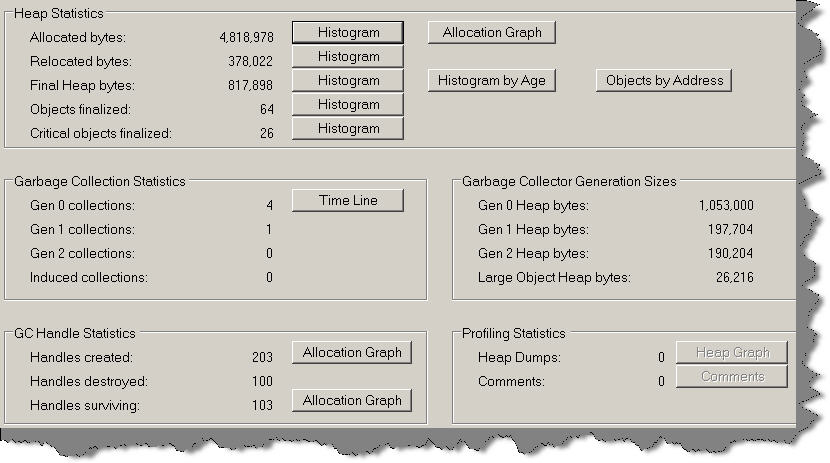The height and width of the screenshot is (463, 830).
Task: Open Histogram for Allocated bytes
Action: 348,32
